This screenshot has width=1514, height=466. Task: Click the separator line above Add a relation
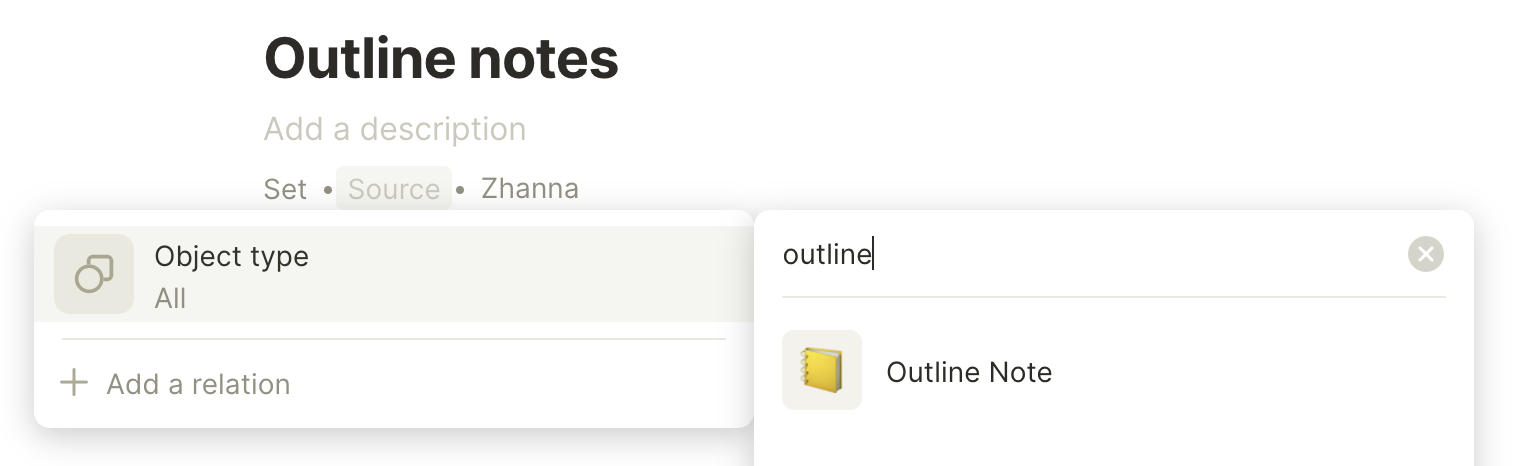point(393,339)
